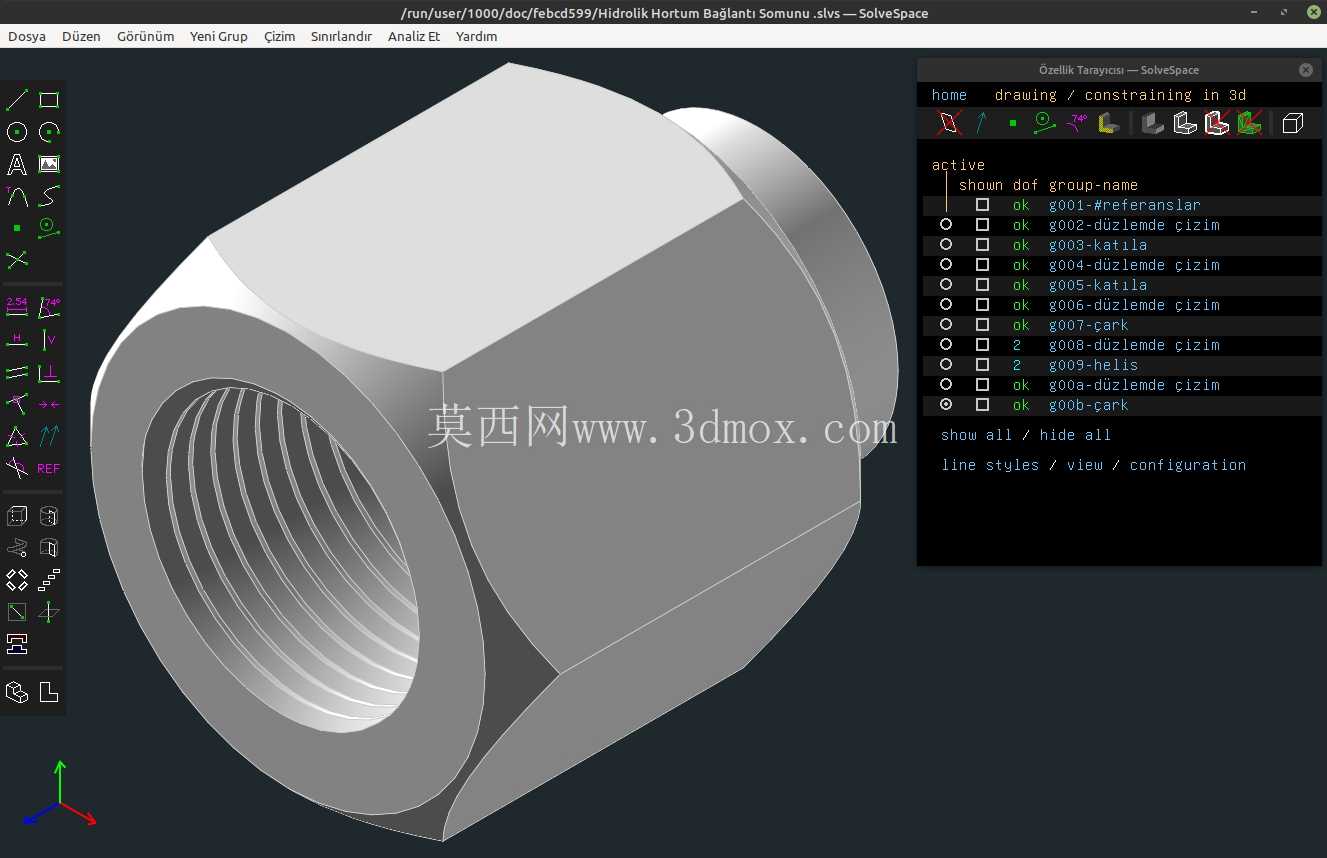Activate group g009-helis radio button

click(x=946, y=365)
